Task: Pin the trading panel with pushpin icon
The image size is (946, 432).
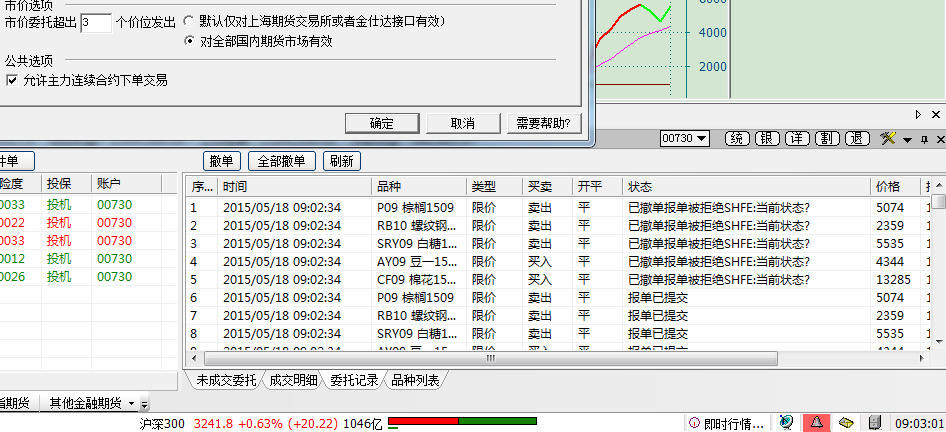Action: point(923,139)
